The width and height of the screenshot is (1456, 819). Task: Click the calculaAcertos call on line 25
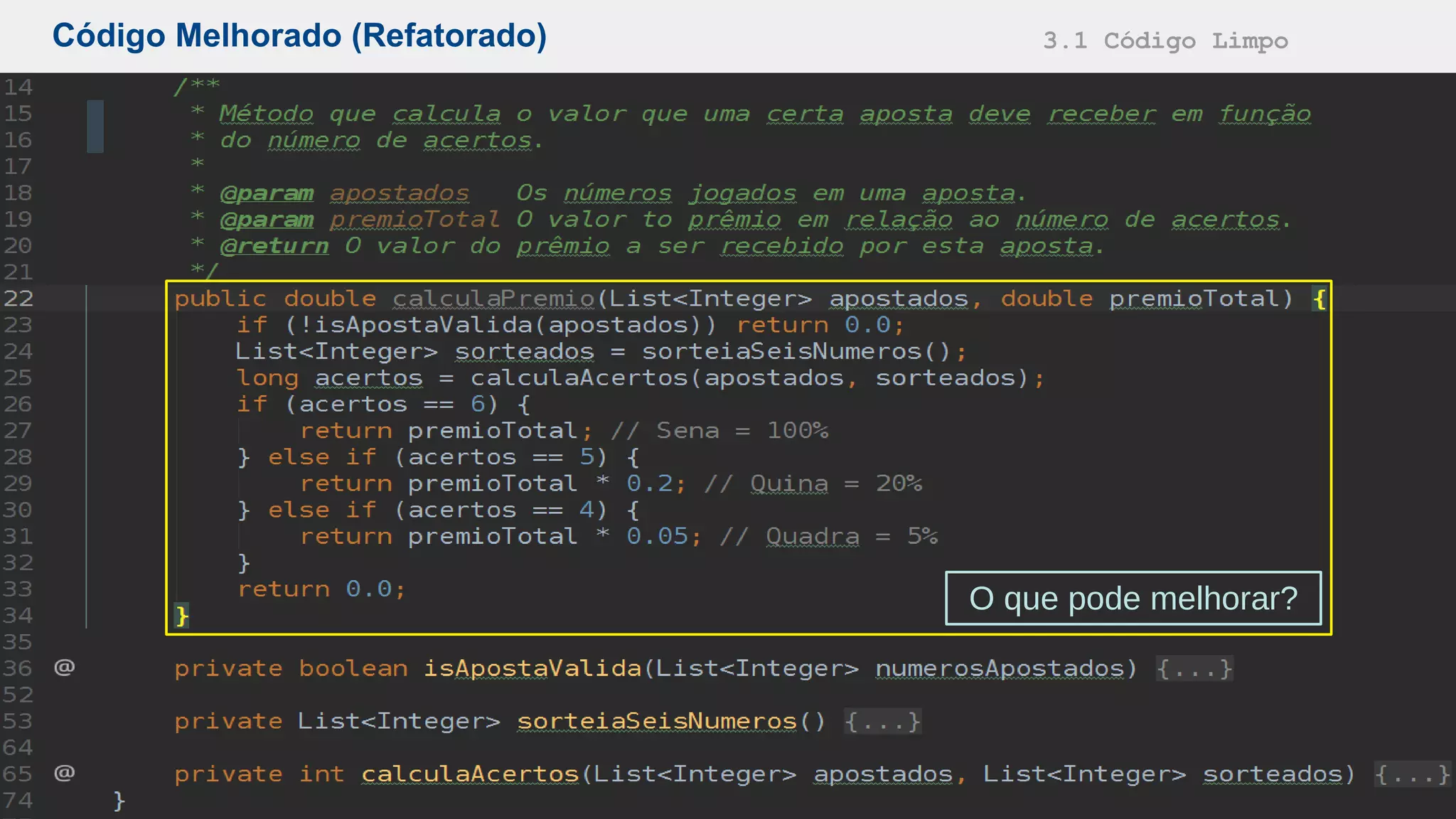(x=749, y=378)
